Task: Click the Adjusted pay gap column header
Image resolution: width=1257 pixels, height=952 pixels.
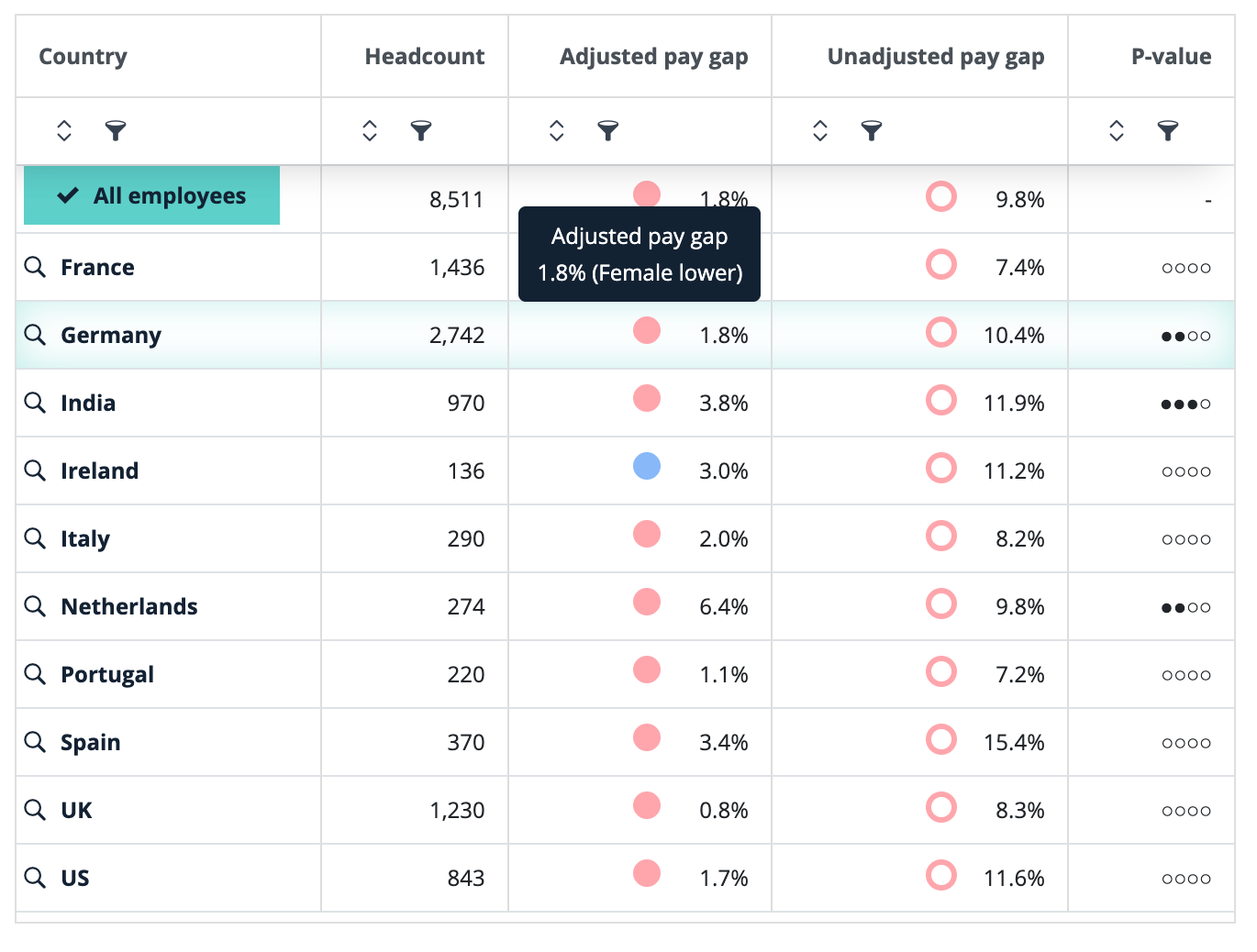Action: (653, 57)
